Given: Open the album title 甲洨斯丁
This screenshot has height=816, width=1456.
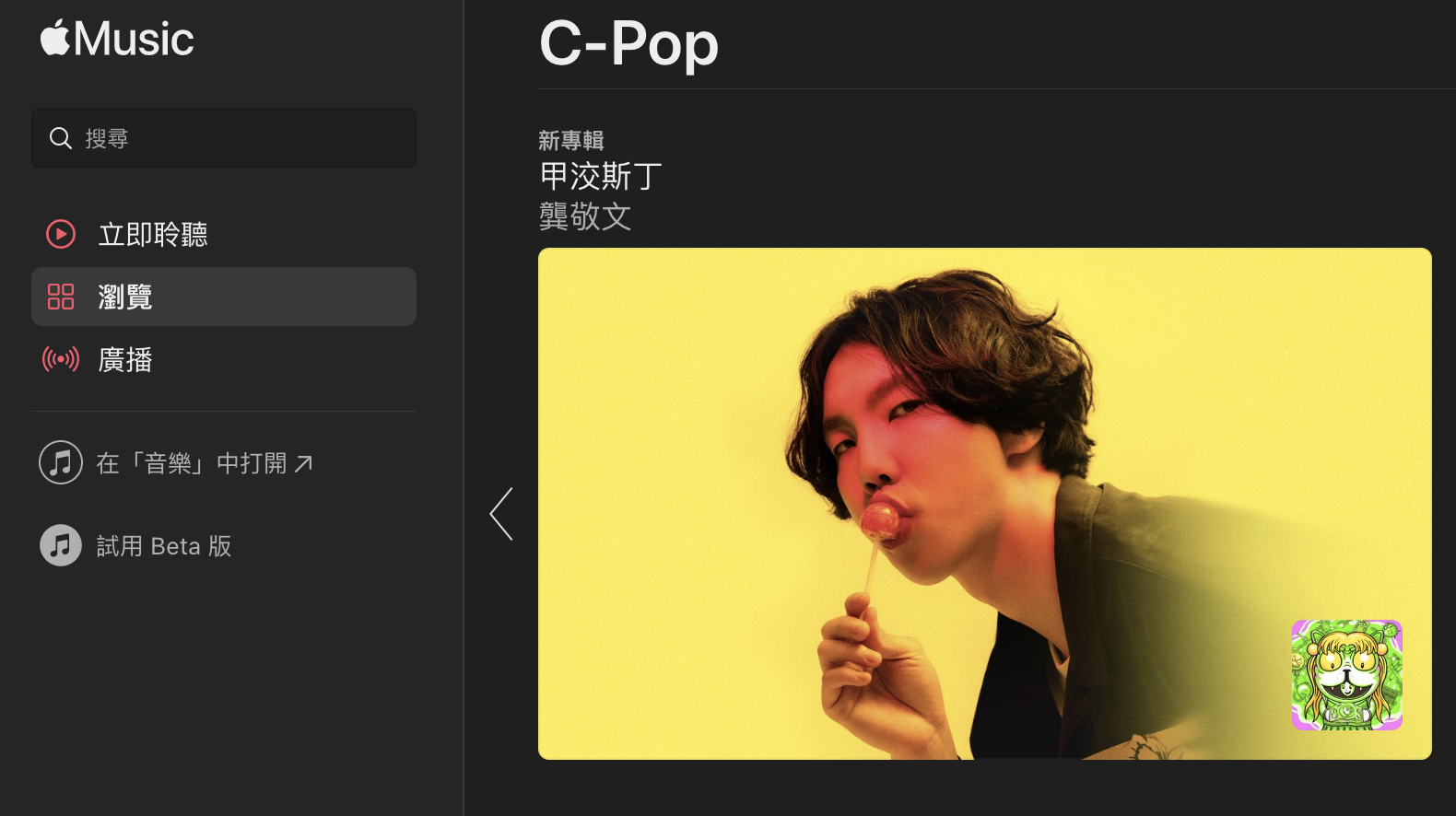Looking at the screenshot, I should point(601,176).
